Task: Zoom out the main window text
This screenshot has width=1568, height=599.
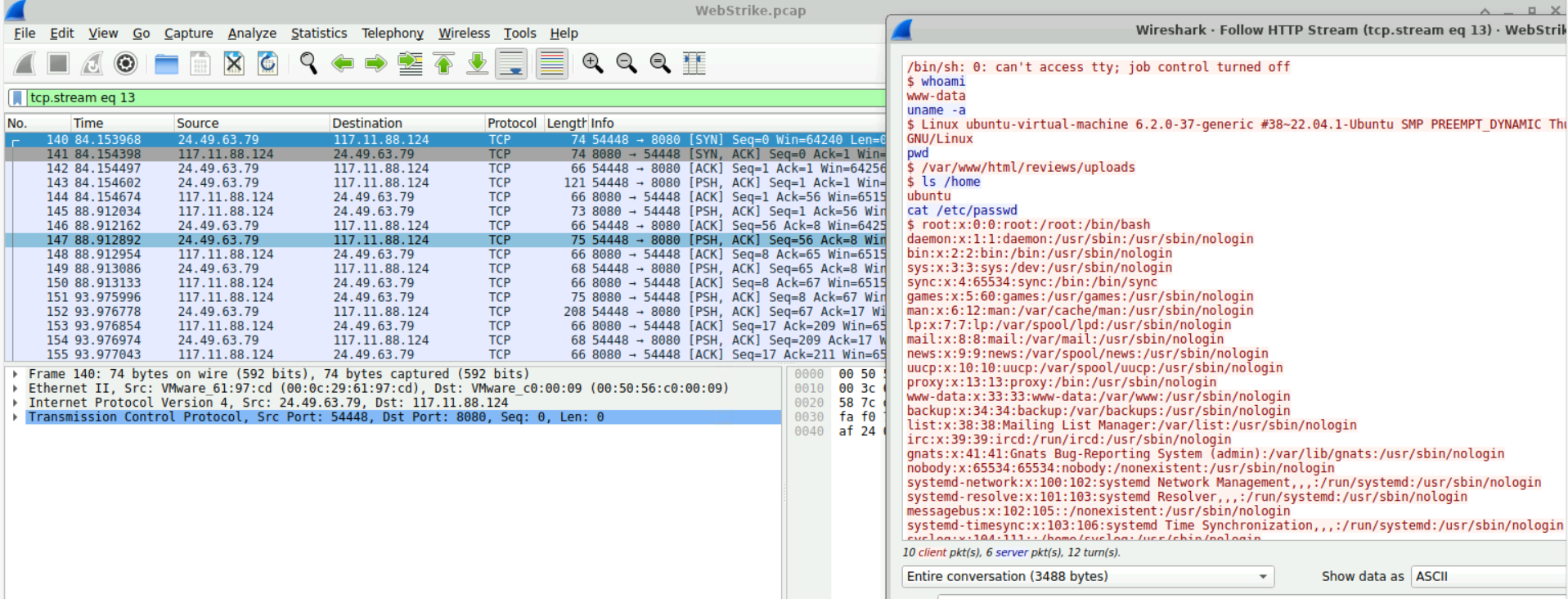Action: click(627, 63)
